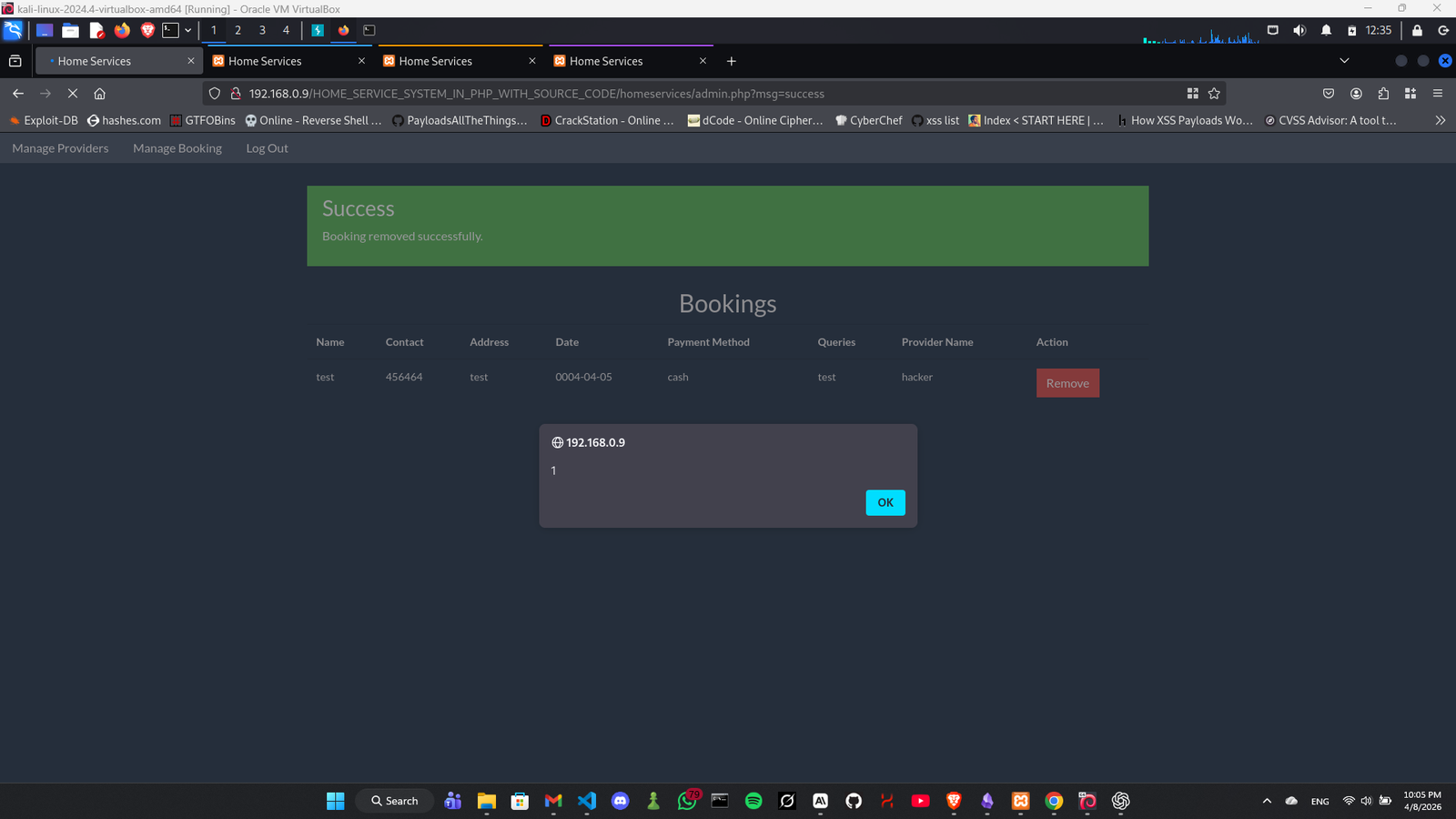Viewport: 1456px width, 819px height.
Task: Open Visual Studio Code from the Windows taskbar
Action: coord(587,801)
